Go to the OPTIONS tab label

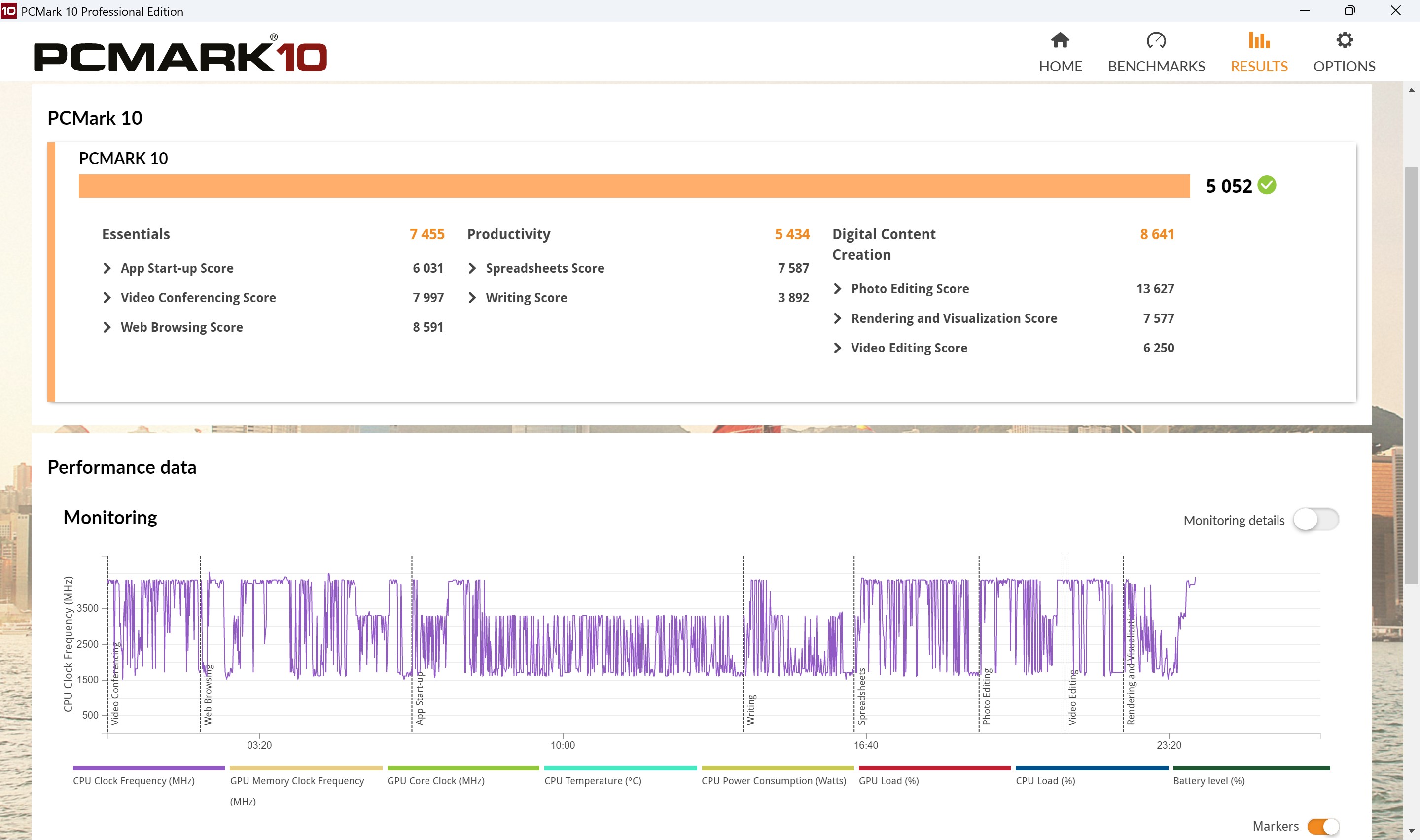point(1344,66)
